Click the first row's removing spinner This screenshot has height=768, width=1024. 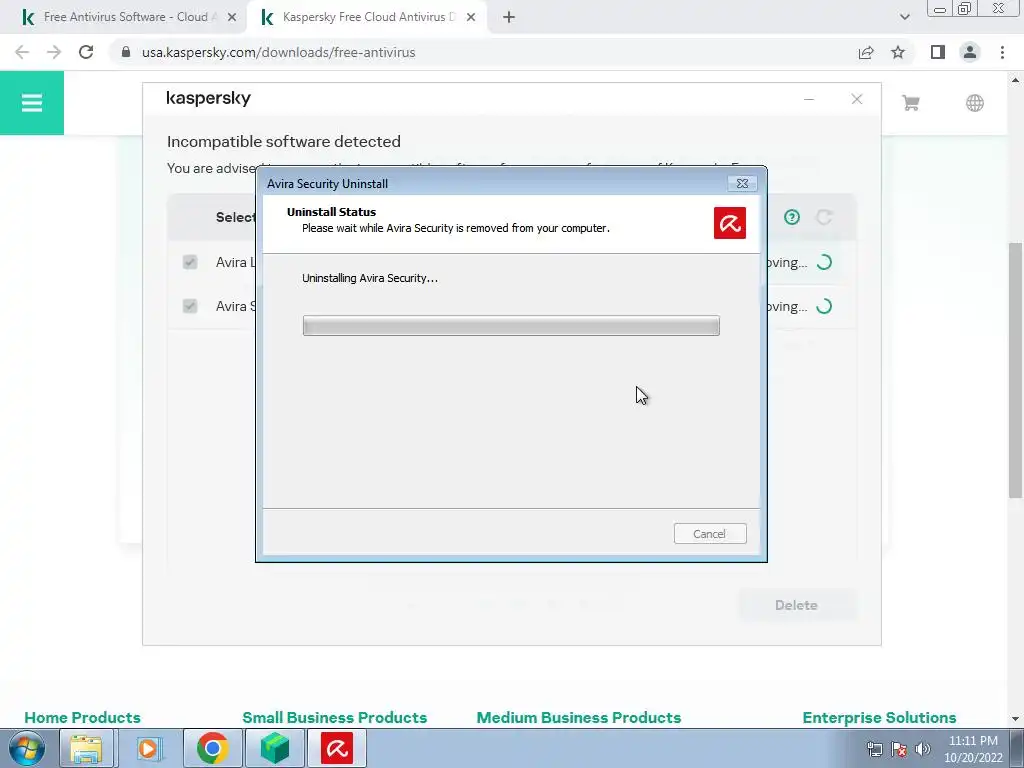pyautogui.click(x=824, y=263)
